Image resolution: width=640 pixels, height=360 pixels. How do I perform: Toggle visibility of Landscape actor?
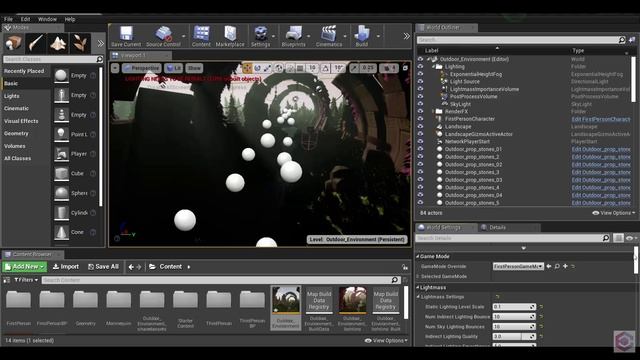tap(420, 127)
